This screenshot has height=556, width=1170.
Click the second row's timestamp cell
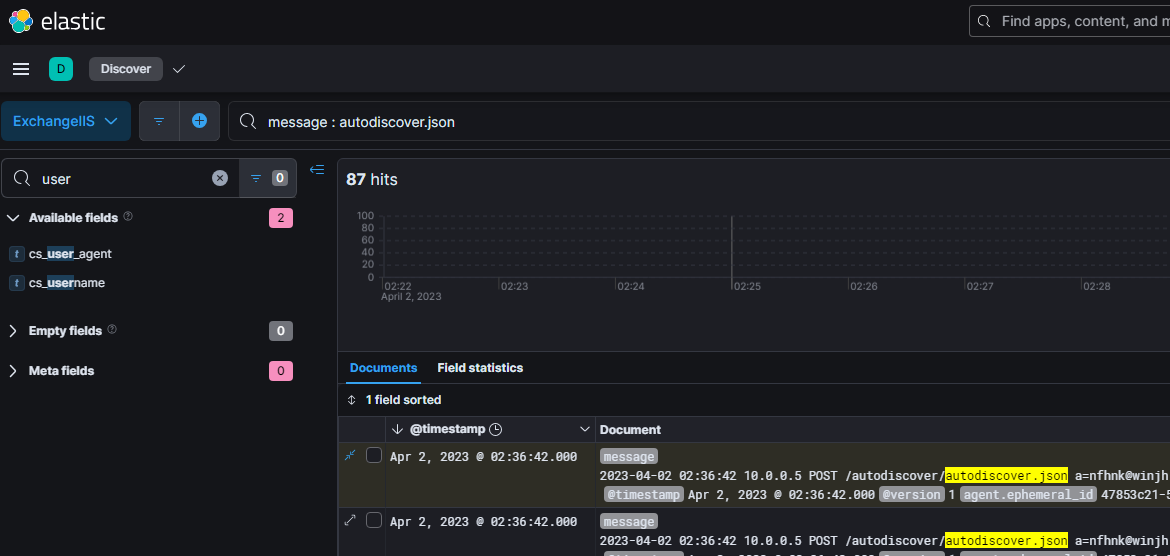pos(484,522)
